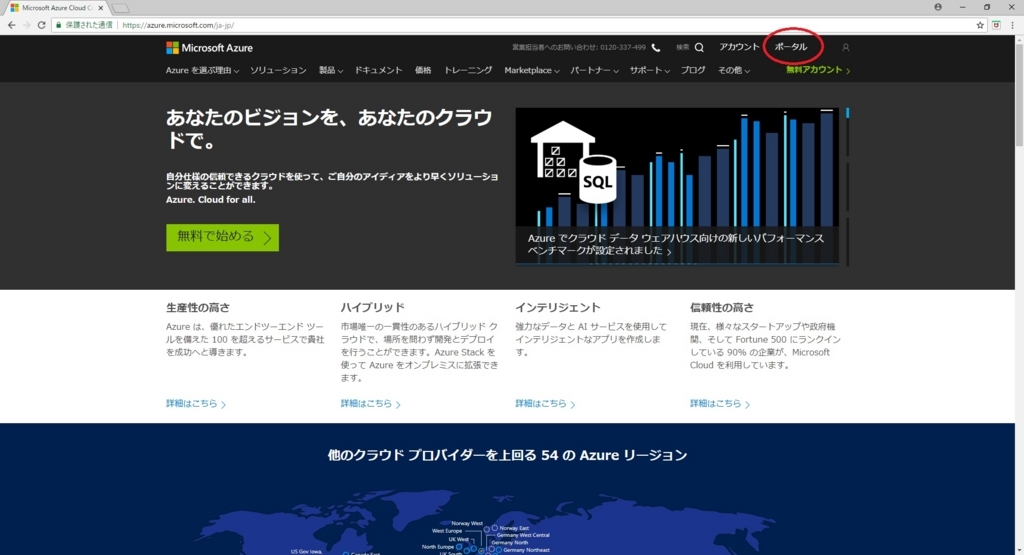
Task: Expand the 'パートナー' dropdown
Action: pyautogui.click(x=594, y=71)
